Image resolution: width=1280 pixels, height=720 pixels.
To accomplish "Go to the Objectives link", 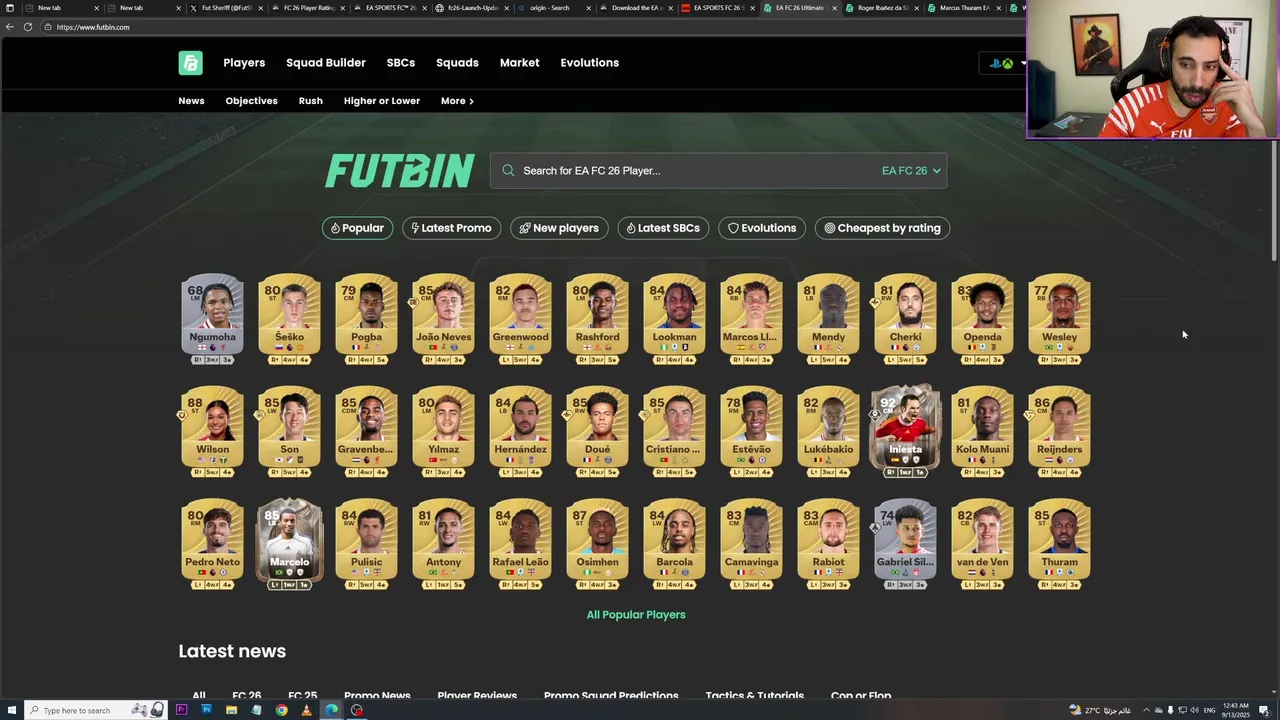I will click(251, 101).
